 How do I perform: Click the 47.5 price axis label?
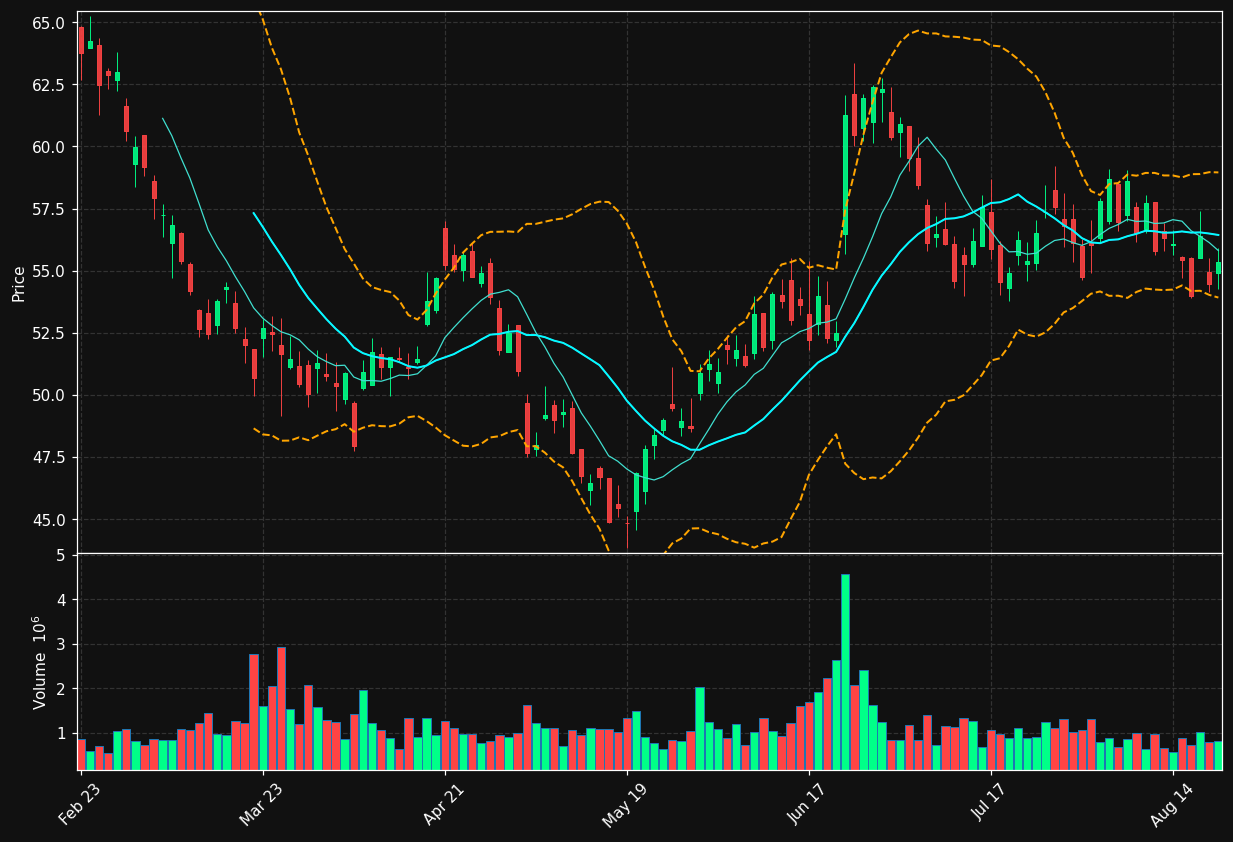point(48,457)
